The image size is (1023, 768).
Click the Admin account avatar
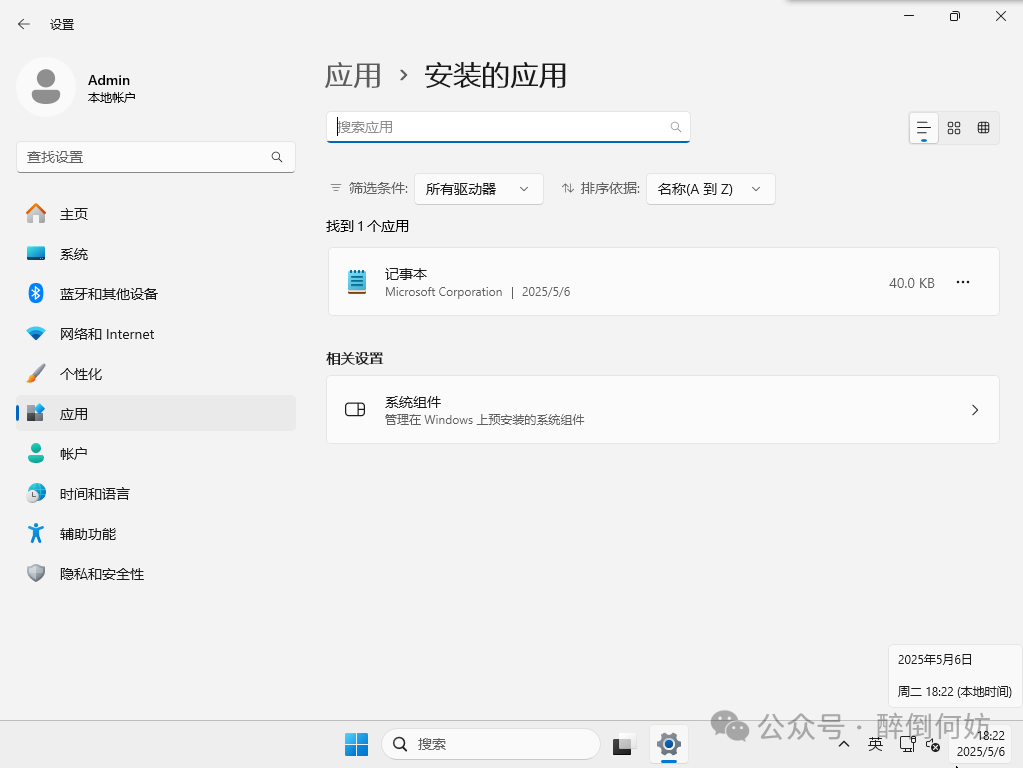[x=45, y=87]
